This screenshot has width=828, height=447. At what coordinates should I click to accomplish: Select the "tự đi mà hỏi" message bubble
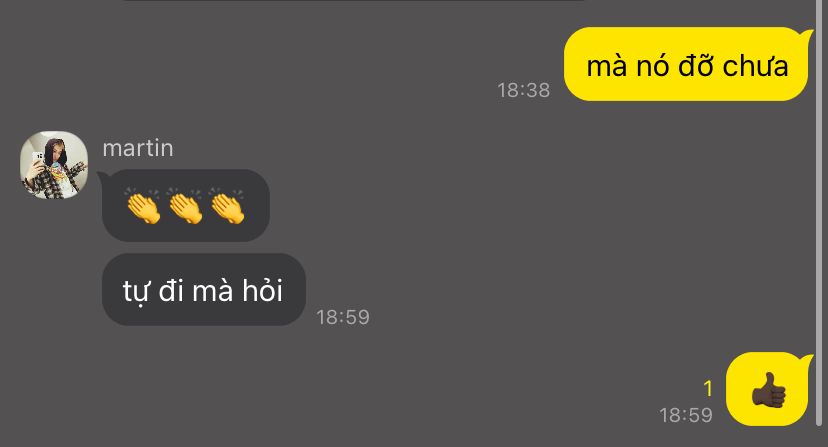pos(204,290)
